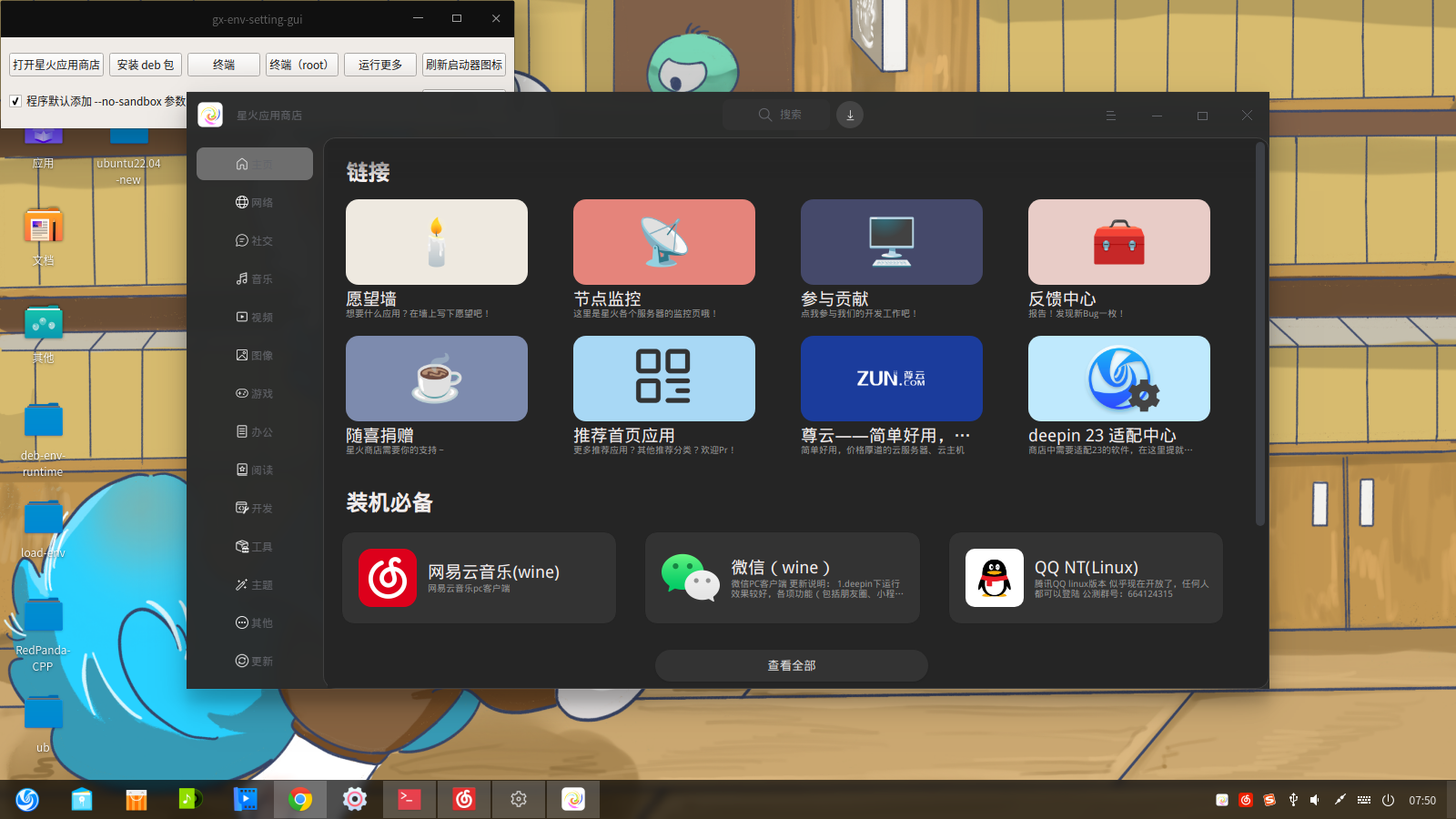This screenshot has height=819, width=1456.
Task: Open the 更新 updates section
Action: coord(255,661)
